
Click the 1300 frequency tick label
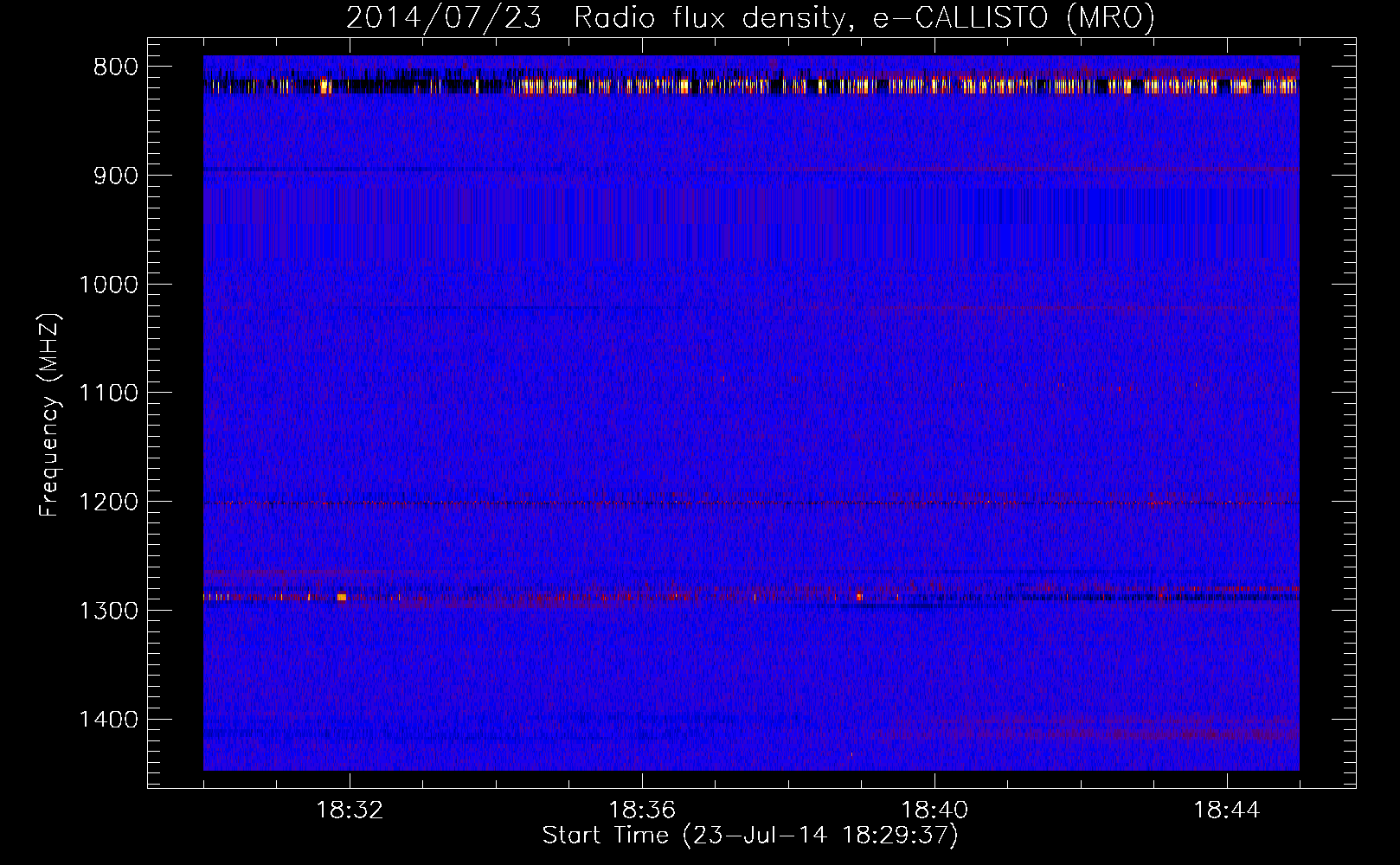click(x=108, y=611)
